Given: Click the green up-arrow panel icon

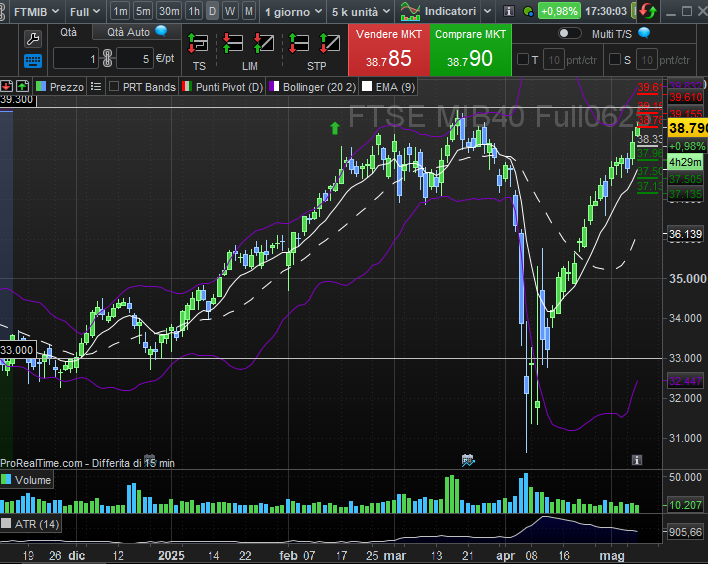Looking at the screenshot, I should tap(22, 86).
